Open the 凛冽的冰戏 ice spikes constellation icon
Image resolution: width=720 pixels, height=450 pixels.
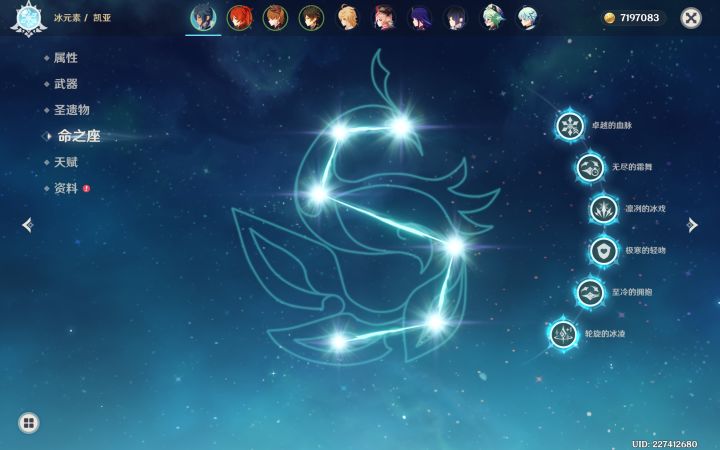pyautogui.click(x=603, y=209)
